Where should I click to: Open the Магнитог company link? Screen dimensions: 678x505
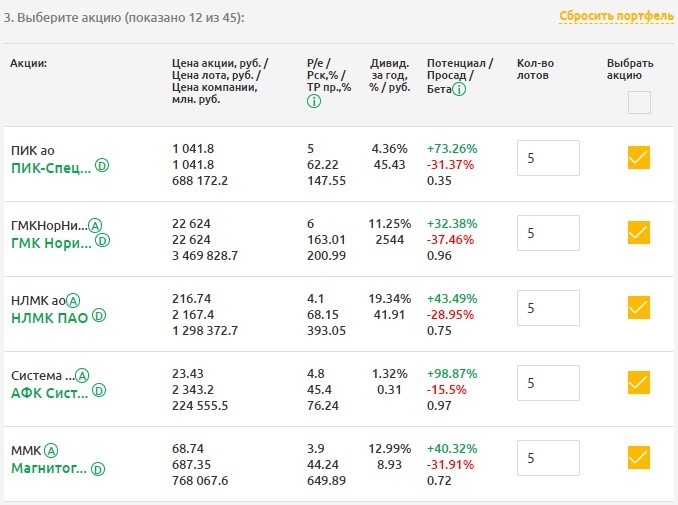point(49,467)
